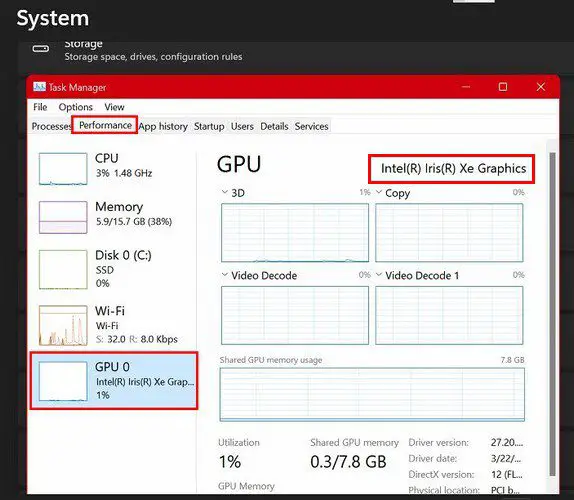Open the Storage drive icon in Settings

pos(41,49)
